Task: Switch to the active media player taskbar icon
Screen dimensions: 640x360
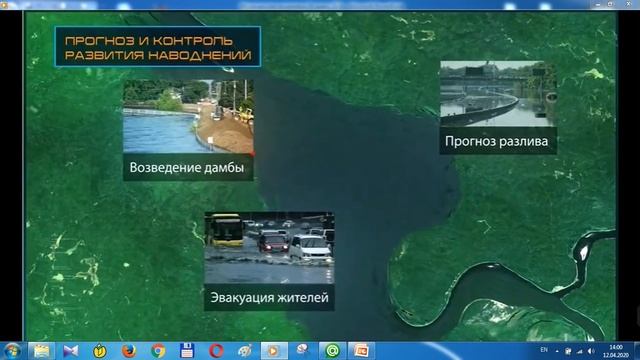Action: 274,351
